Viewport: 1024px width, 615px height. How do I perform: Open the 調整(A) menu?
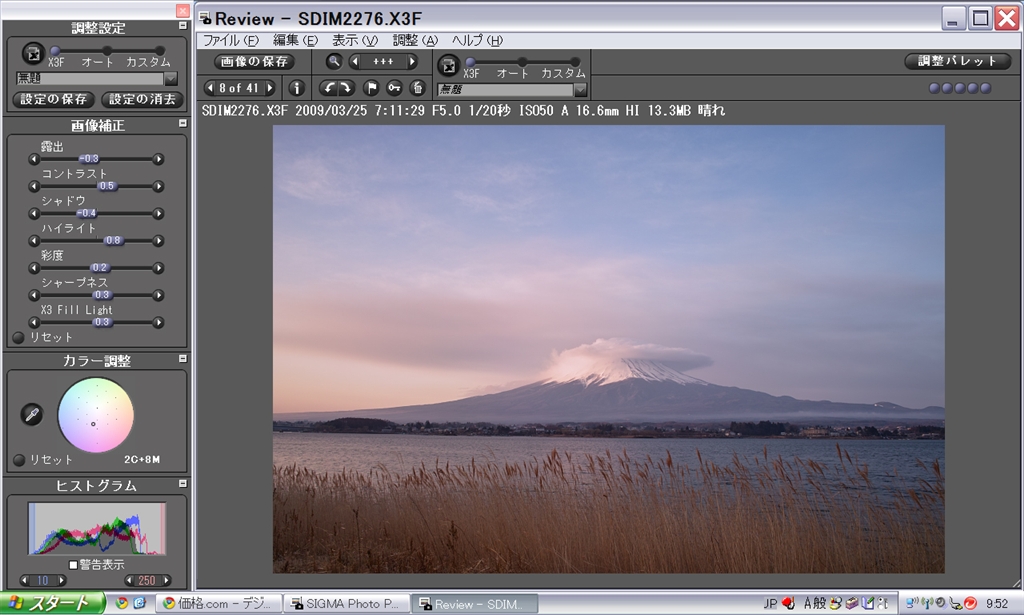[x=415, y=40]
